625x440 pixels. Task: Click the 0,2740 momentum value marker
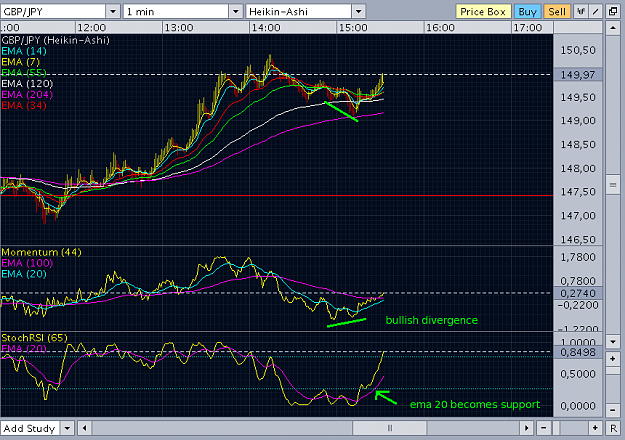[578, 293]
